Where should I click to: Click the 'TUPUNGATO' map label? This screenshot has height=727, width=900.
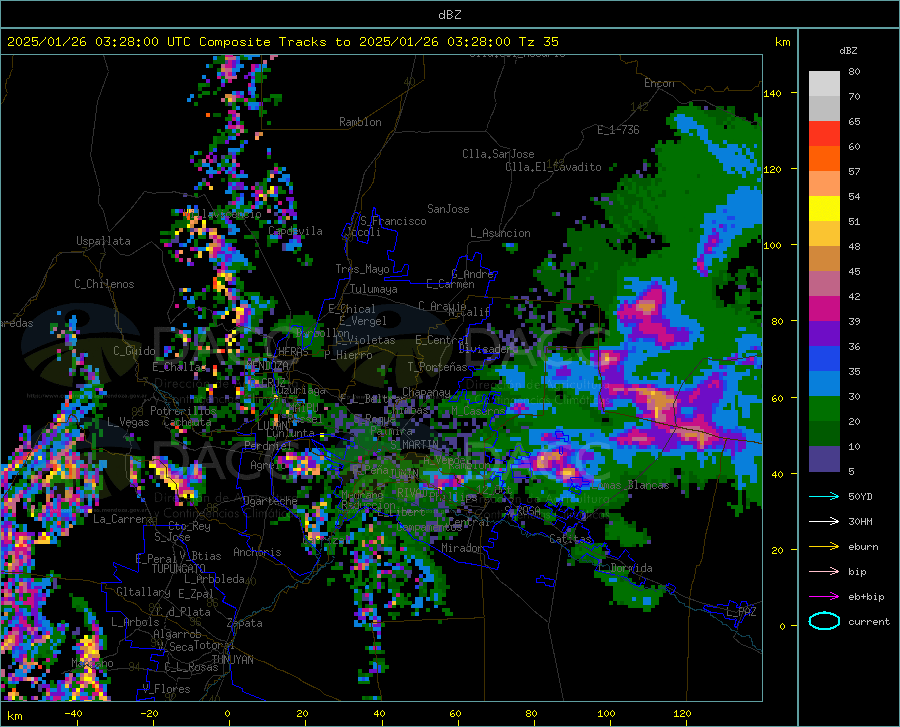coord(179,569)
